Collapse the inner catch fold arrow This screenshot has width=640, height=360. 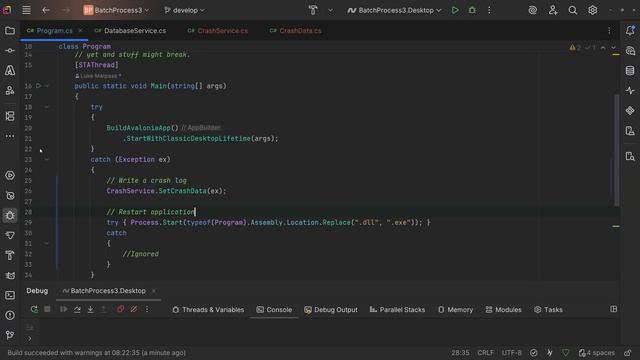point(47,243)
